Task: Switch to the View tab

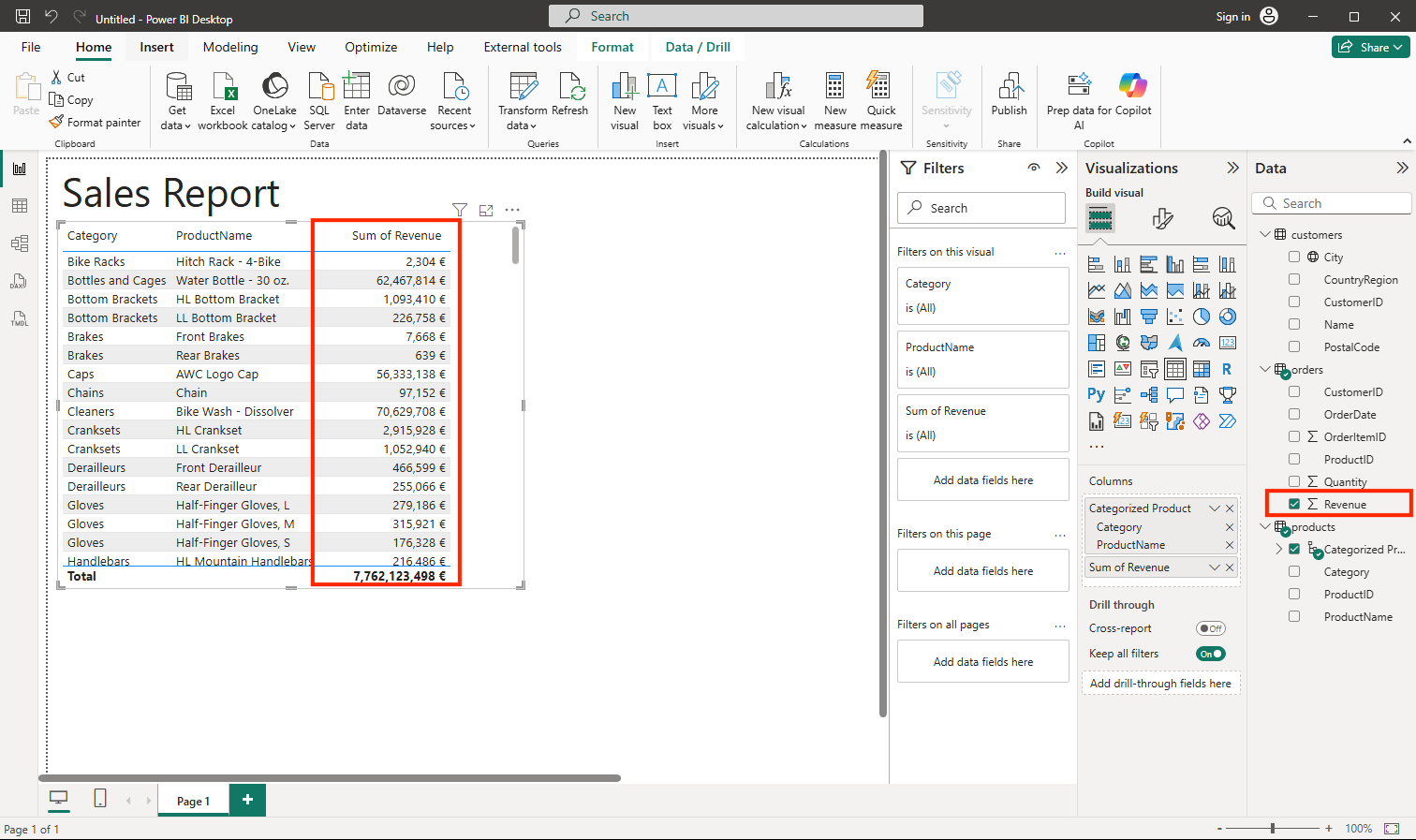Action: [302, 47]
